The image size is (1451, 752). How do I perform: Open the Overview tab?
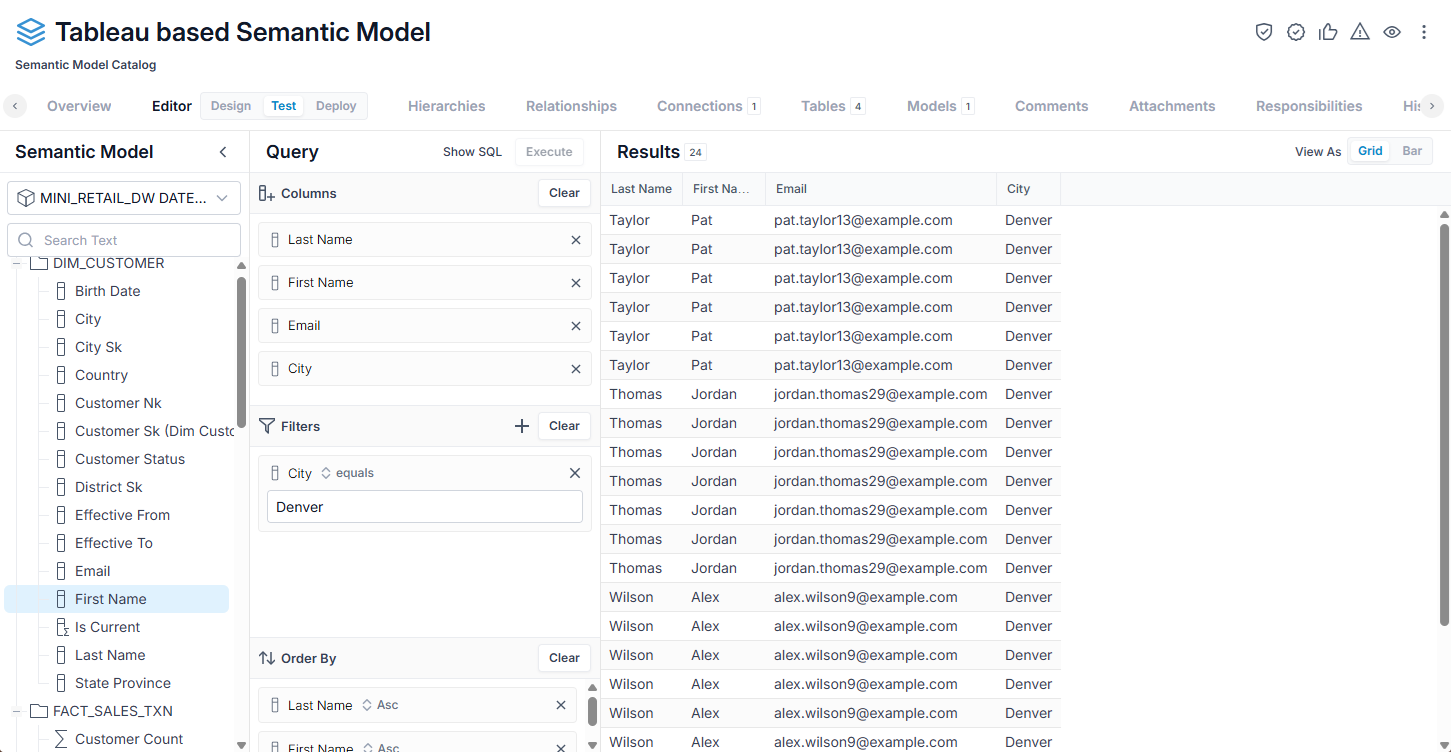pyautogui.click(x=79, y=106)
